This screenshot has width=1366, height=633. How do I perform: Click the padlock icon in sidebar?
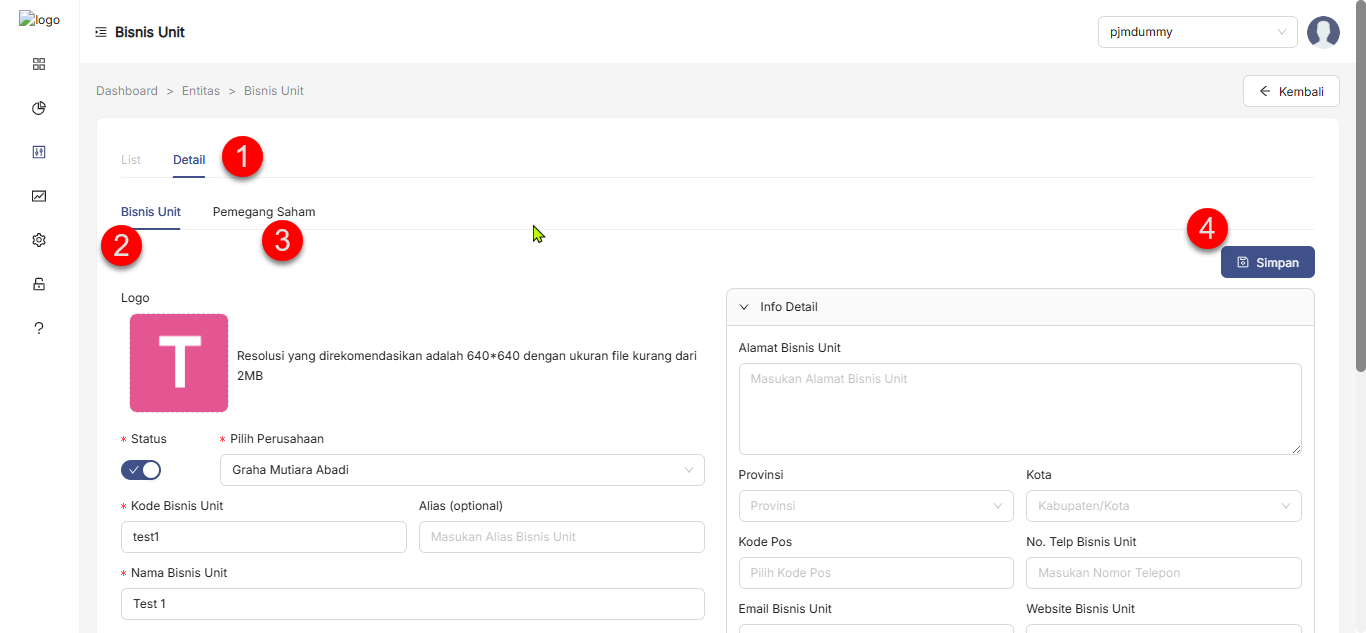tap(39, 284)
